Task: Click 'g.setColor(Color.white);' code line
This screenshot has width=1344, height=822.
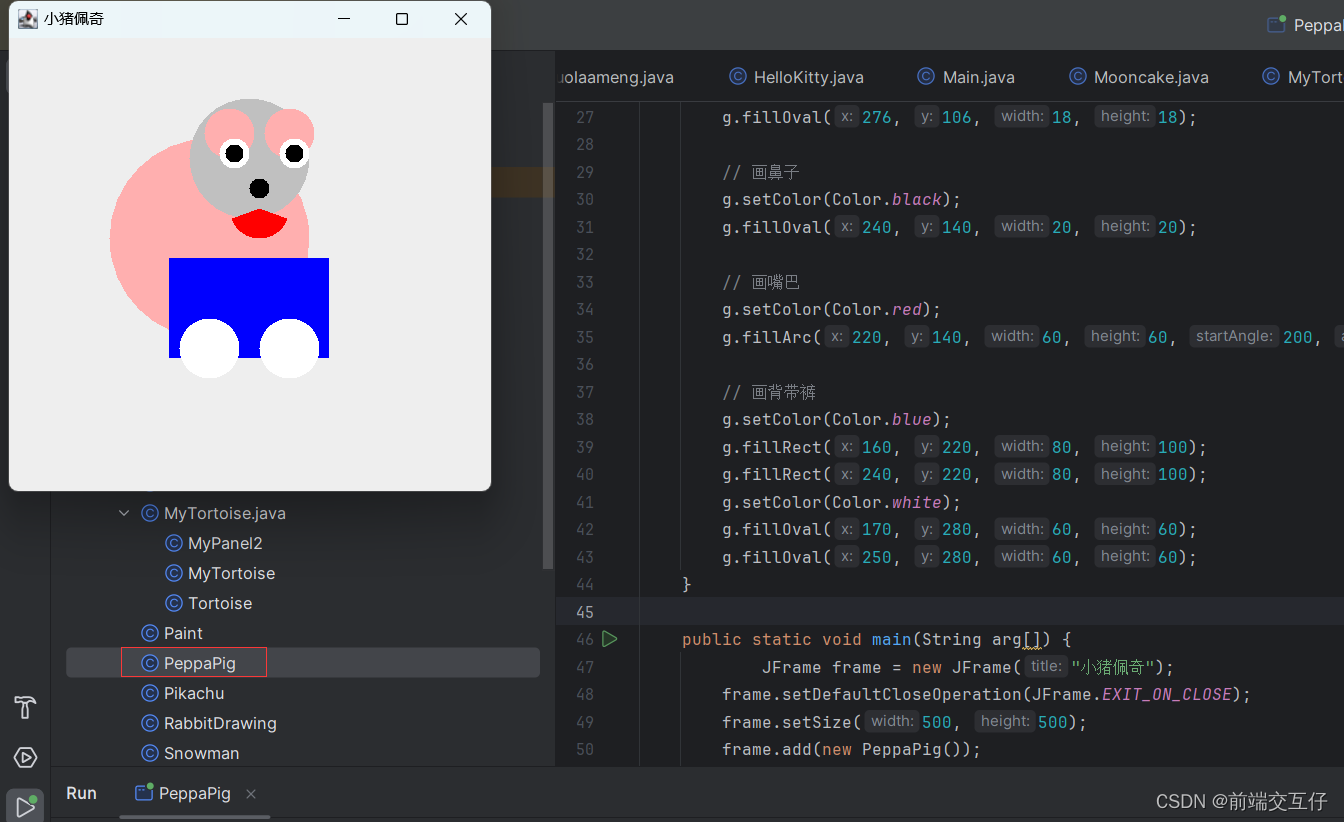Action: click(x=841, y=502)
